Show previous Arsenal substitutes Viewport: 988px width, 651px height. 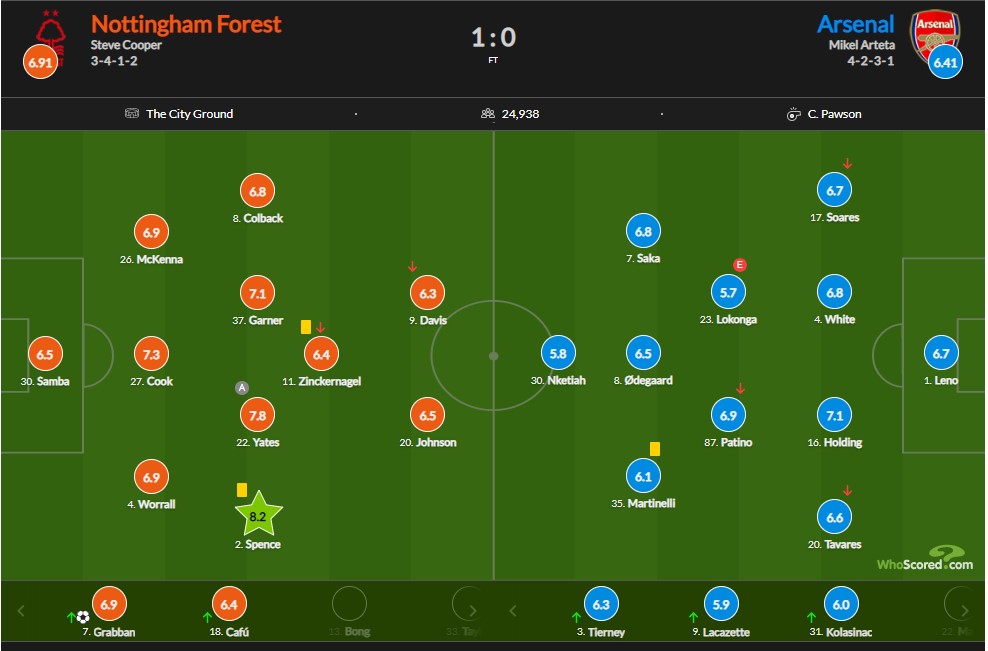[513, 610]
